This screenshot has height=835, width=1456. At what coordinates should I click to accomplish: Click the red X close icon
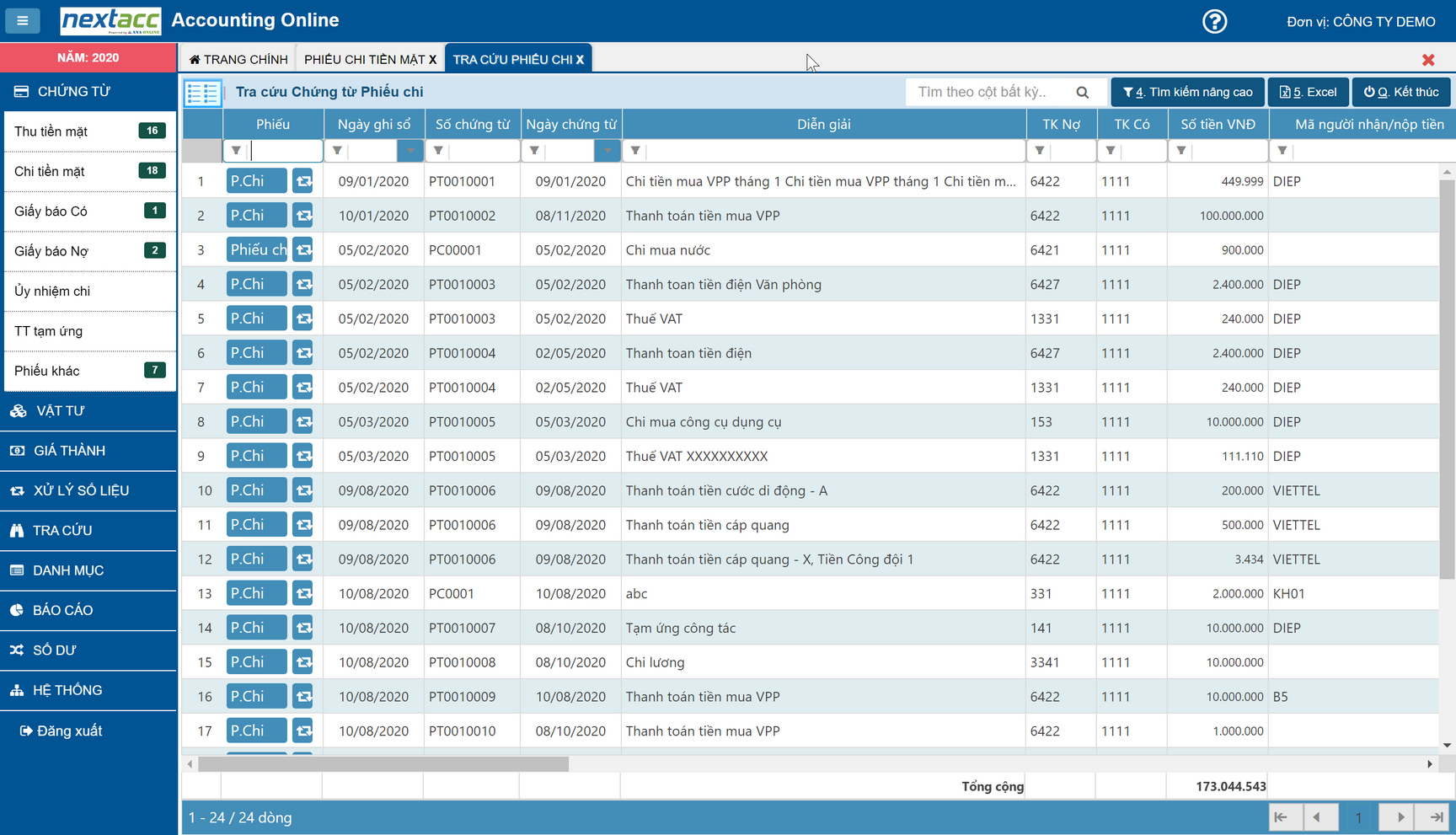click(1428, 60)
